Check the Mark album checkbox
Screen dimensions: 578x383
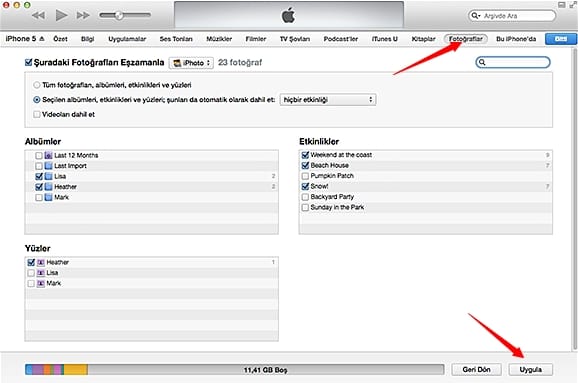click(x=39, y=198)
